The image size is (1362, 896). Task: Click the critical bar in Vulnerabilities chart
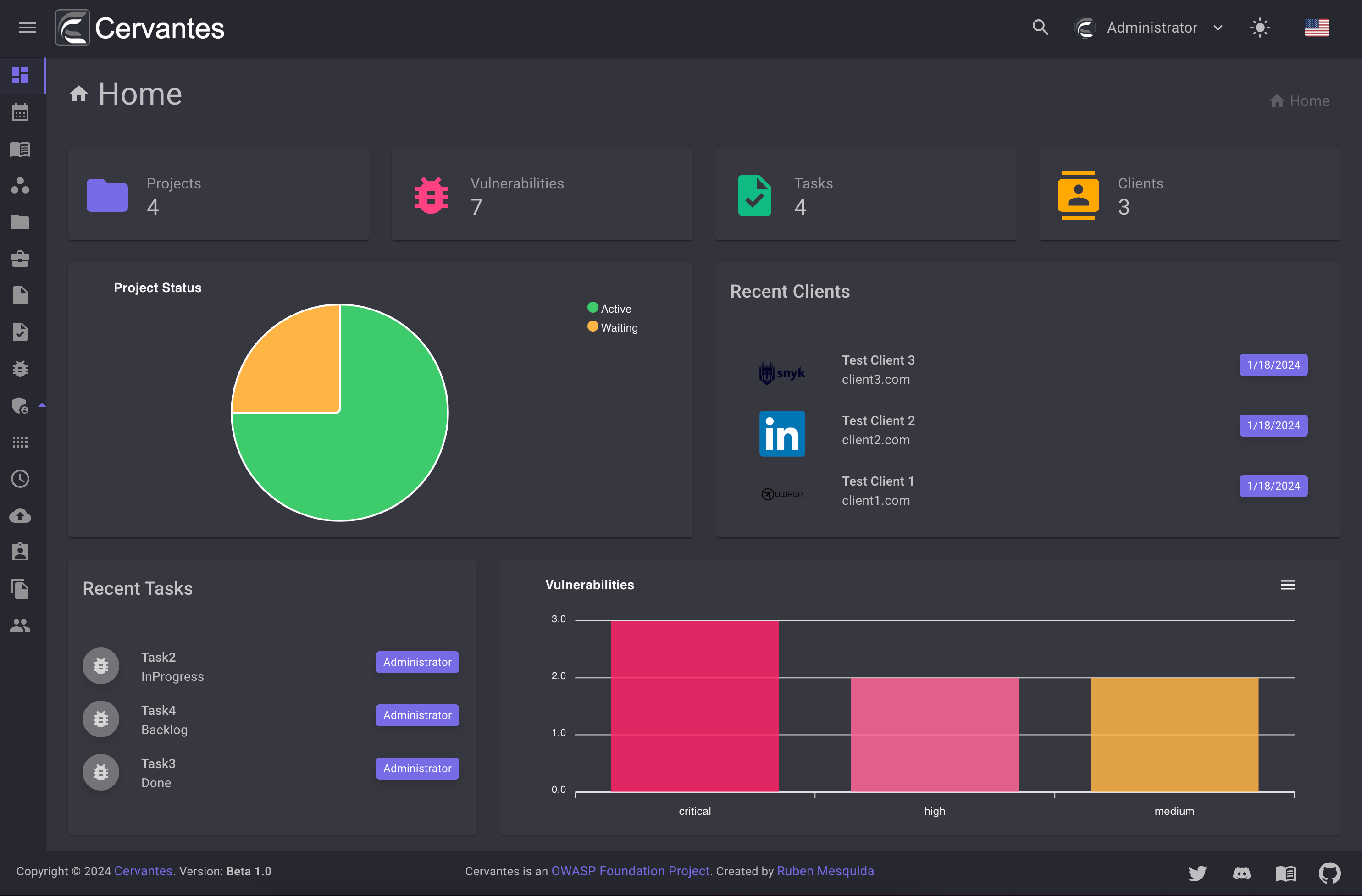click(x=695, y=706)
